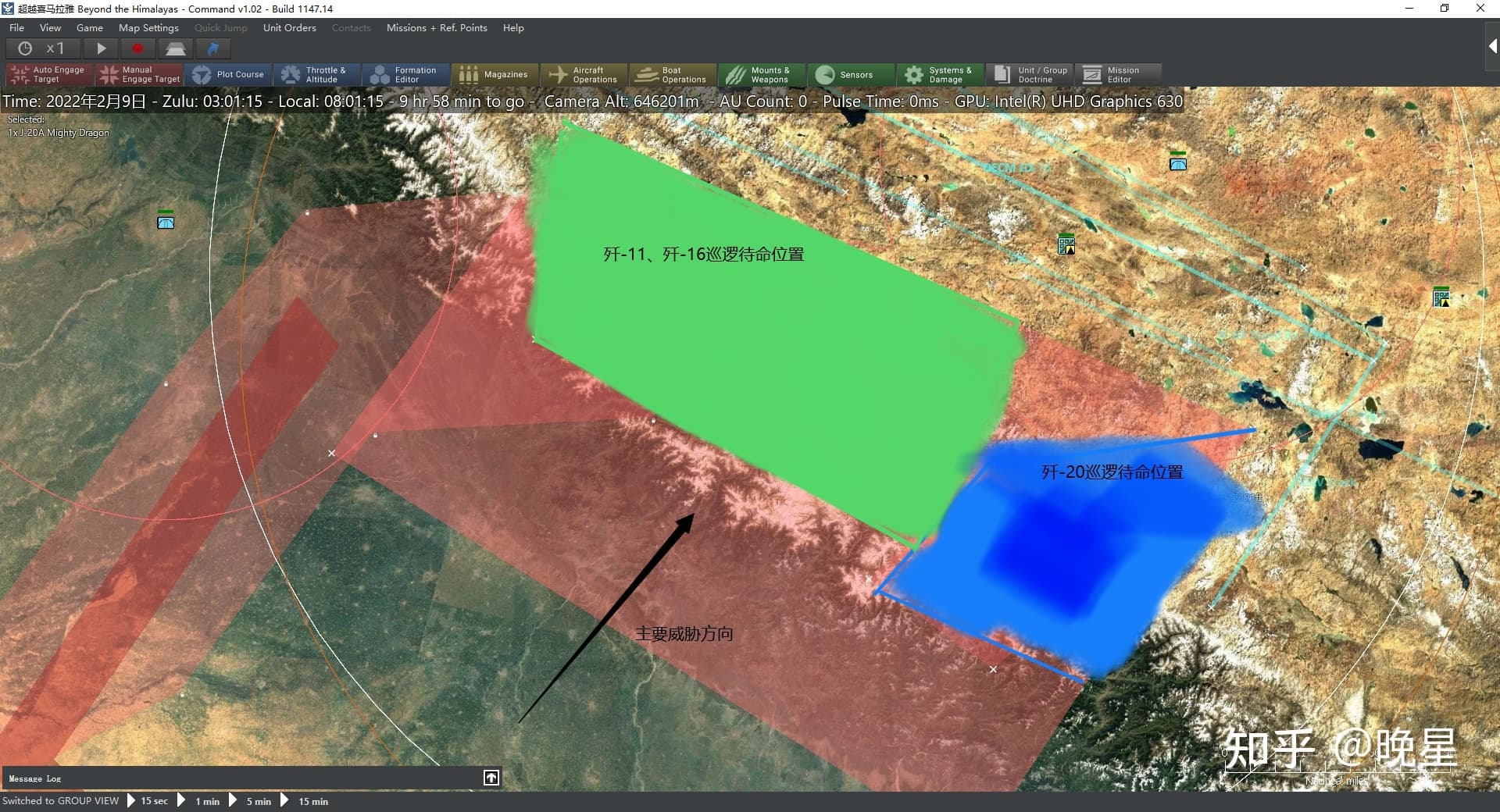Expand the collapsed right side panel
Screen dimensions: 1500x812
(1491, 47)
